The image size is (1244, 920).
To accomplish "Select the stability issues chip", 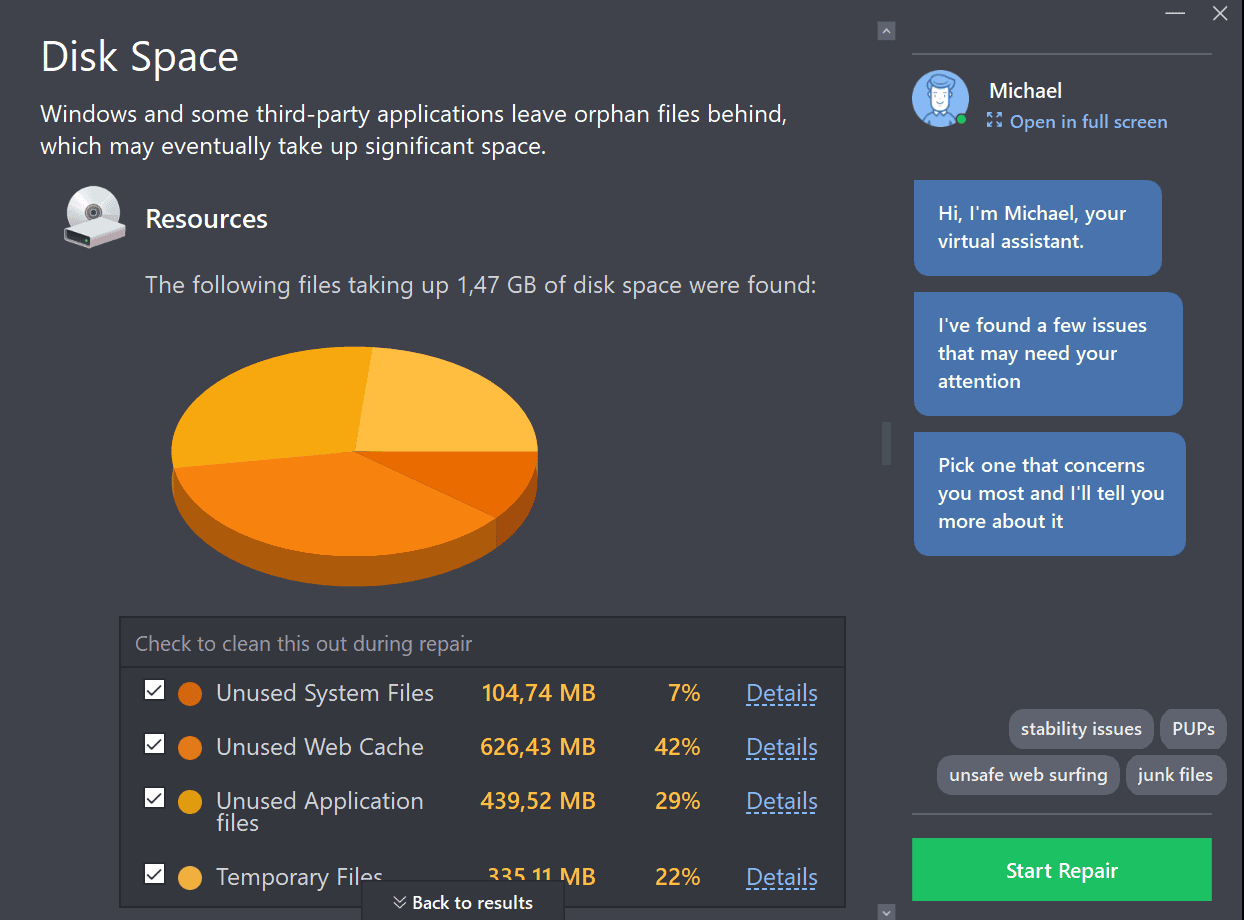I will pos(1081,729).
